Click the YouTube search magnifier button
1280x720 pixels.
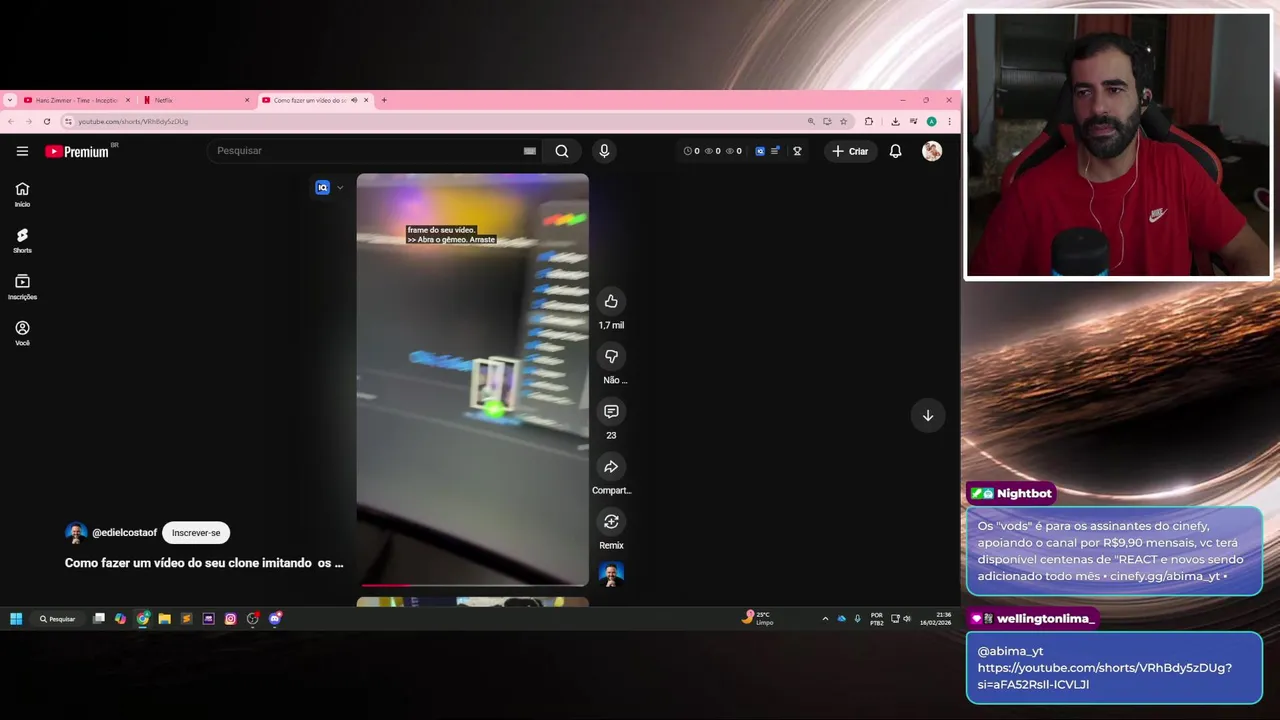click(562, 151)
